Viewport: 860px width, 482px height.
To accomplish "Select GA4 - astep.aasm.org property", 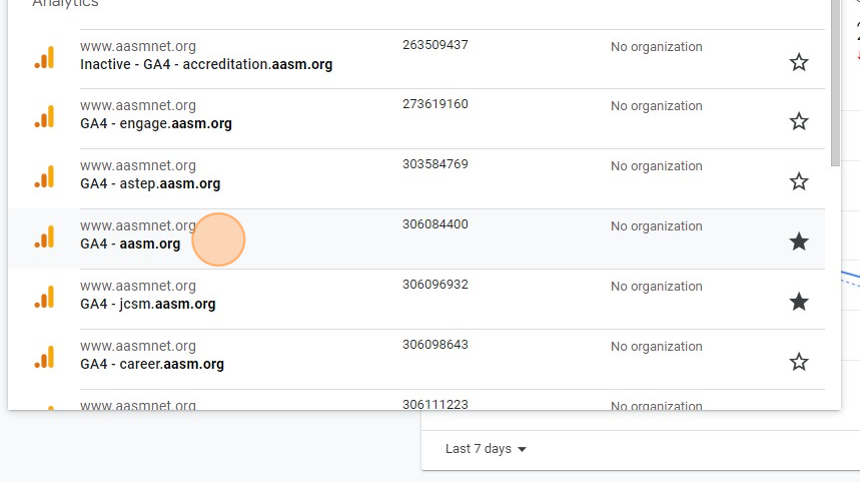I will coord(150,184).
